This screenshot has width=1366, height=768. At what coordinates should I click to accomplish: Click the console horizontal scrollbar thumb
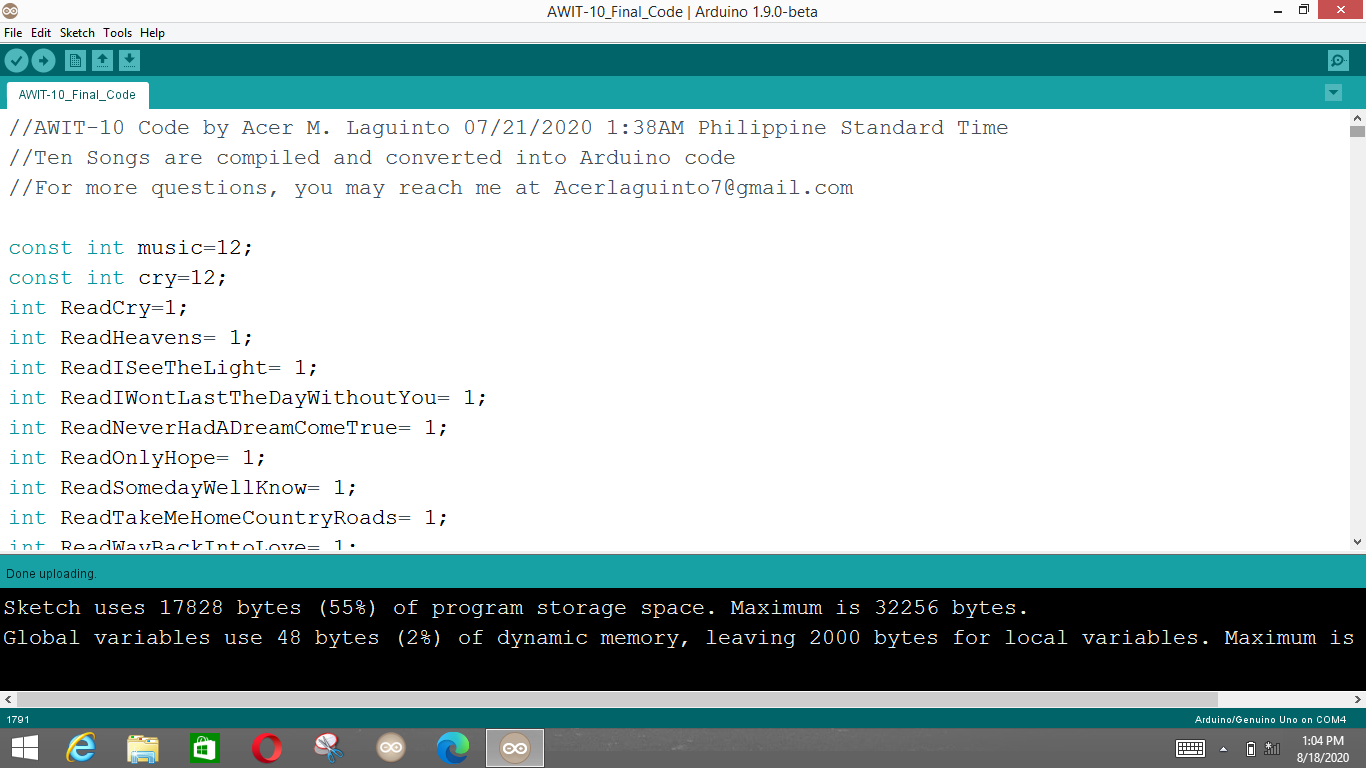click(617, 699)
